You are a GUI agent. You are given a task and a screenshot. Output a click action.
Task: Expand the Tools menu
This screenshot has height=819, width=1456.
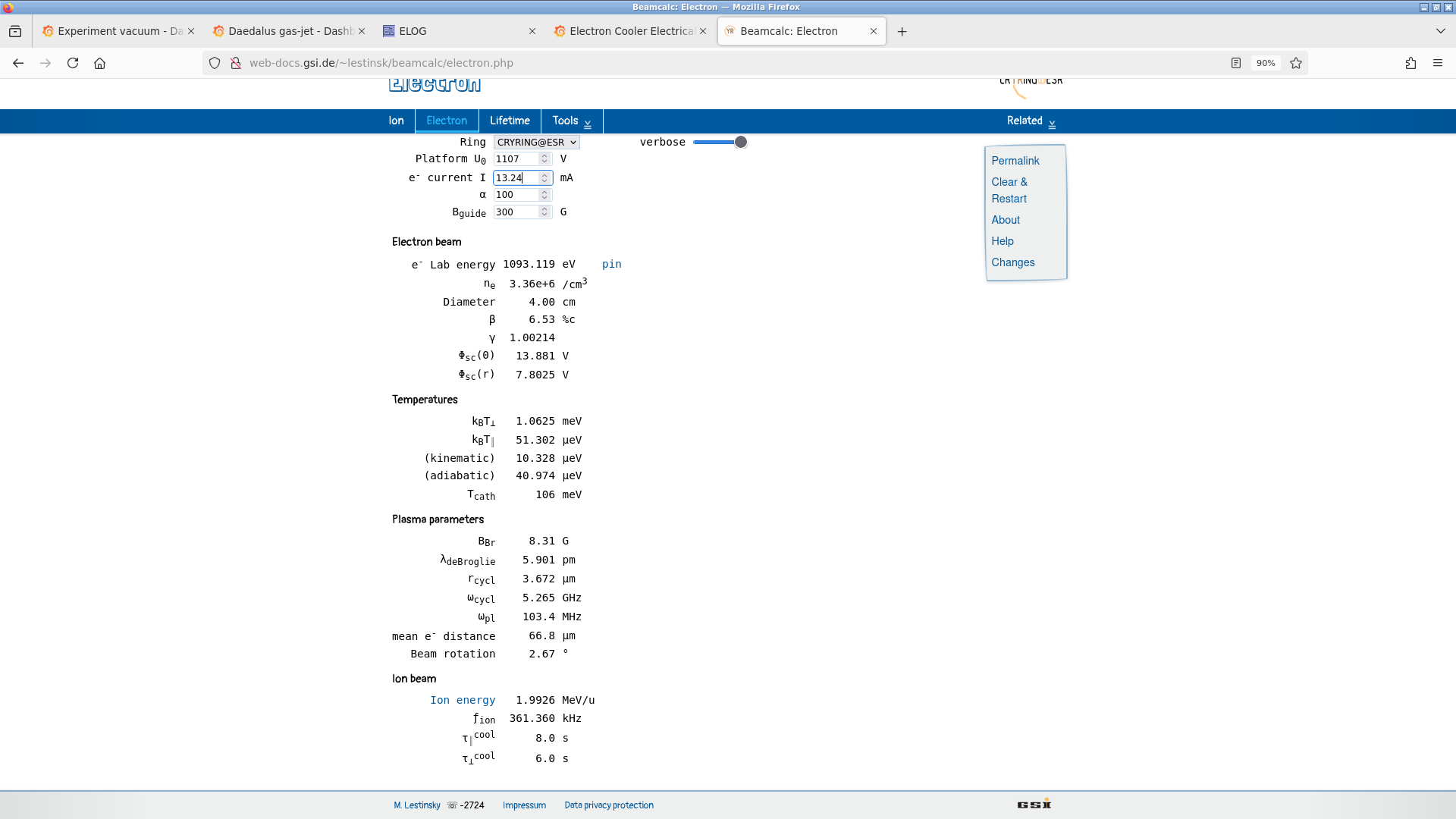pos(571,121)
